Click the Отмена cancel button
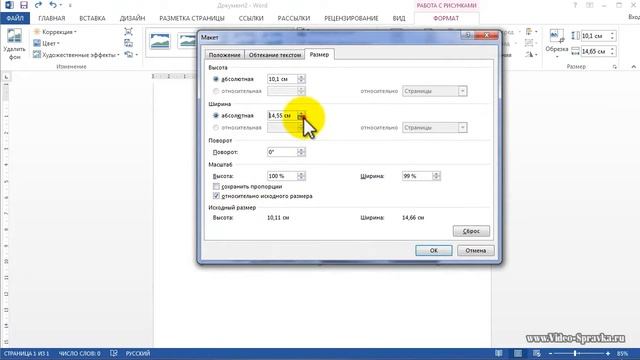Viewport: 640px width, 360px height. (x=476, y=250)
